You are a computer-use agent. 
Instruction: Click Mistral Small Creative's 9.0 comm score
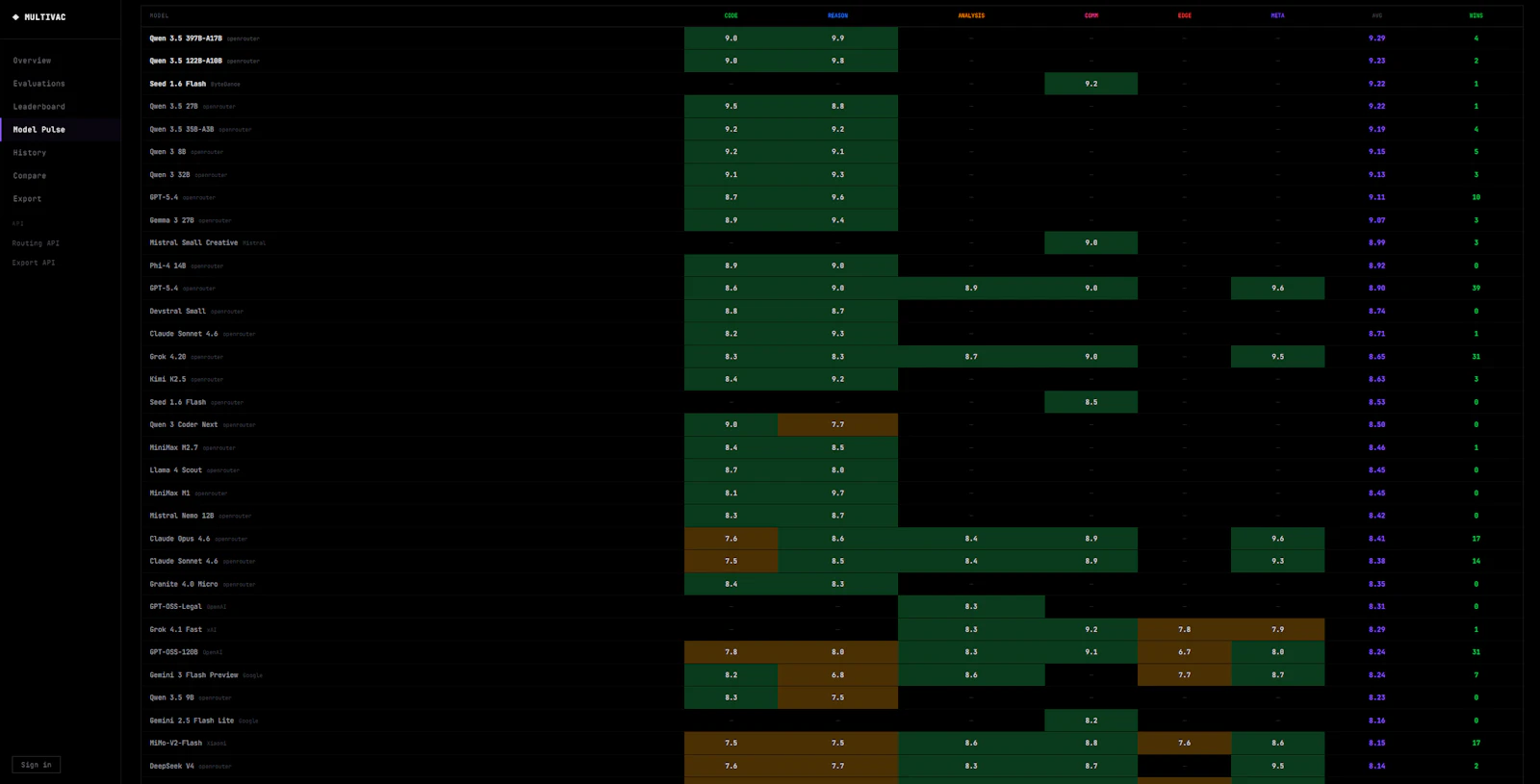pos(1091,242)
